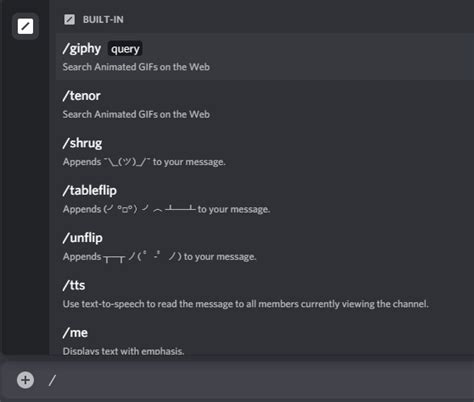Image resolution: width=474 pixels, height=402 pixels.
Task: Click the BUILT-IN section header label
Action: point(103,20)
